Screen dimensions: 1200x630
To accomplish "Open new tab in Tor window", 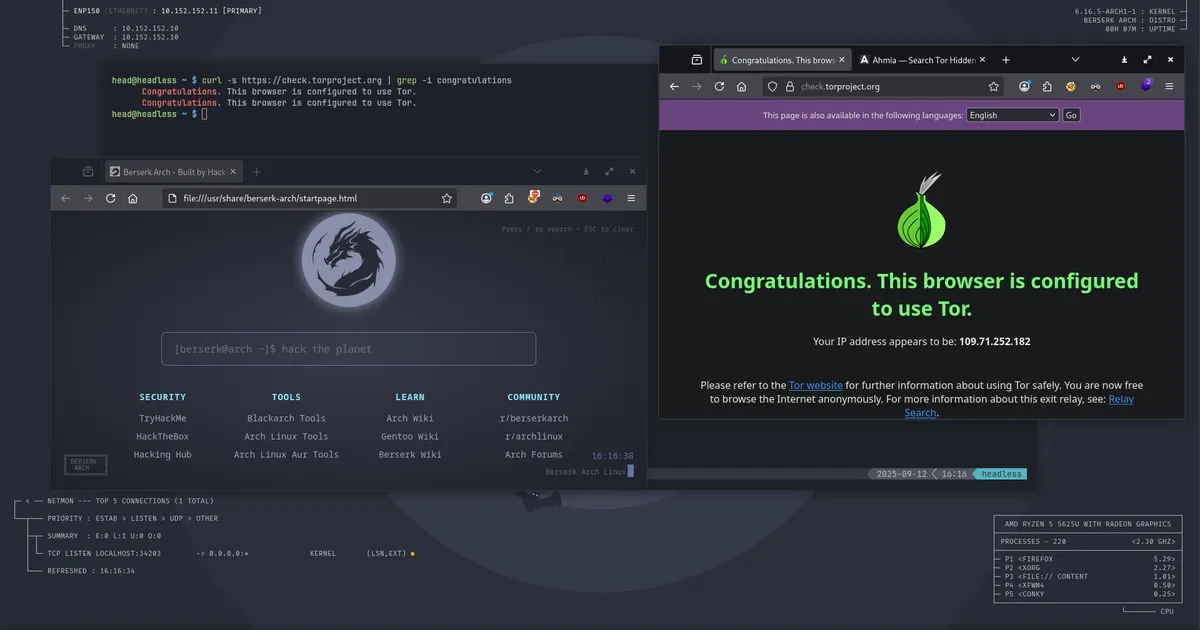I will click(1006, 60).
